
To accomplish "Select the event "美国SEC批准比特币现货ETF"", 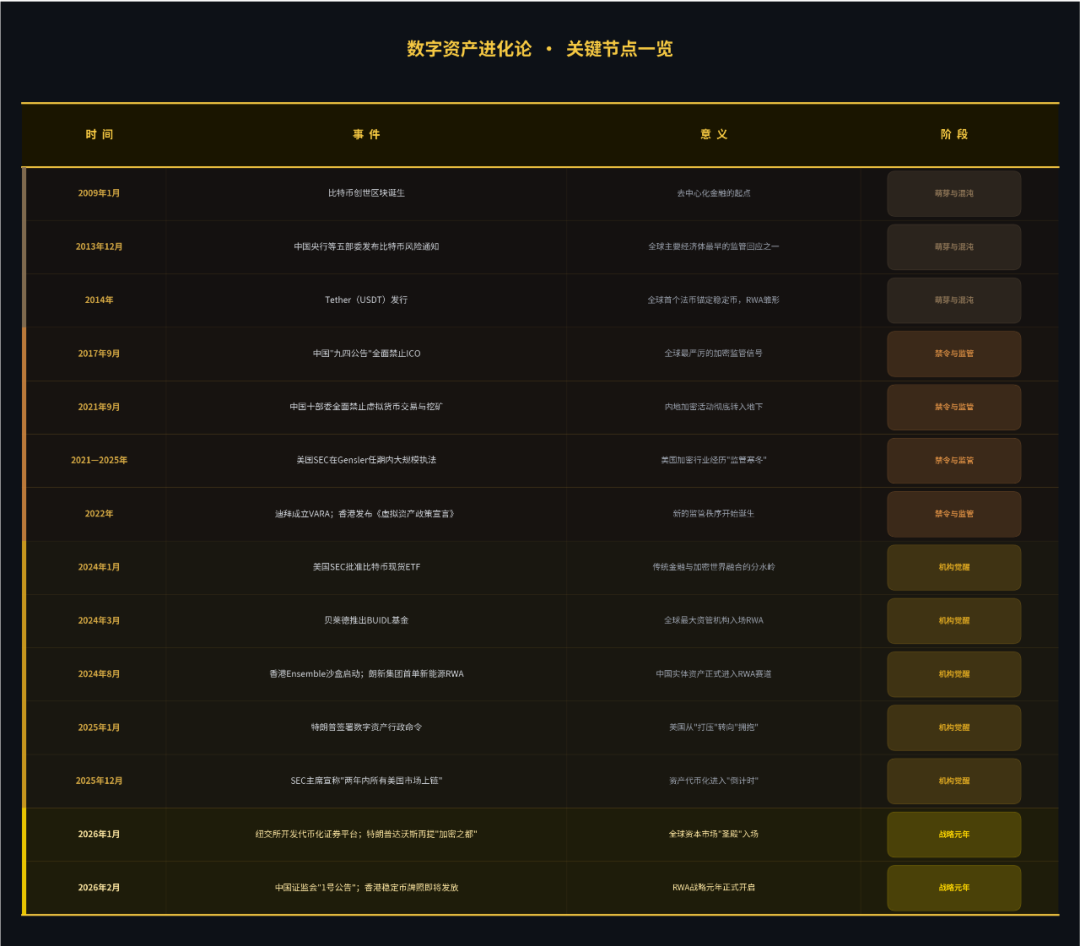I will click(366, 567).
